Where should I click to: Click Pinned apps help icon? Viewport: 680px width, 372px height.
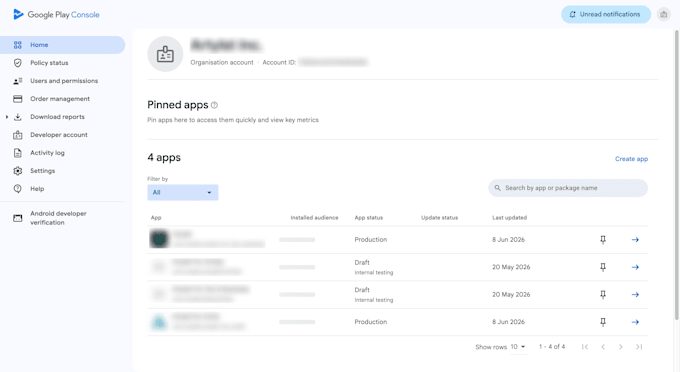[214, 105]
